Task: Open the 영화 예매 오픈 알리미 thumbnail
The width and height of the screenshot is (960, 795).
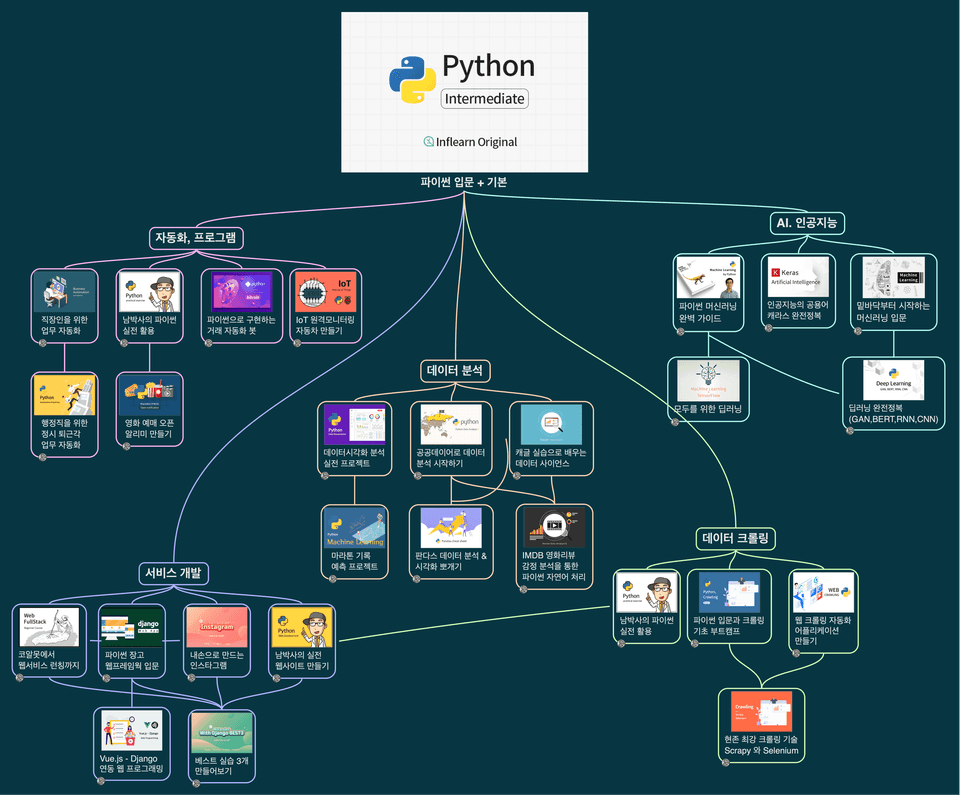Action: pos(149,395)
